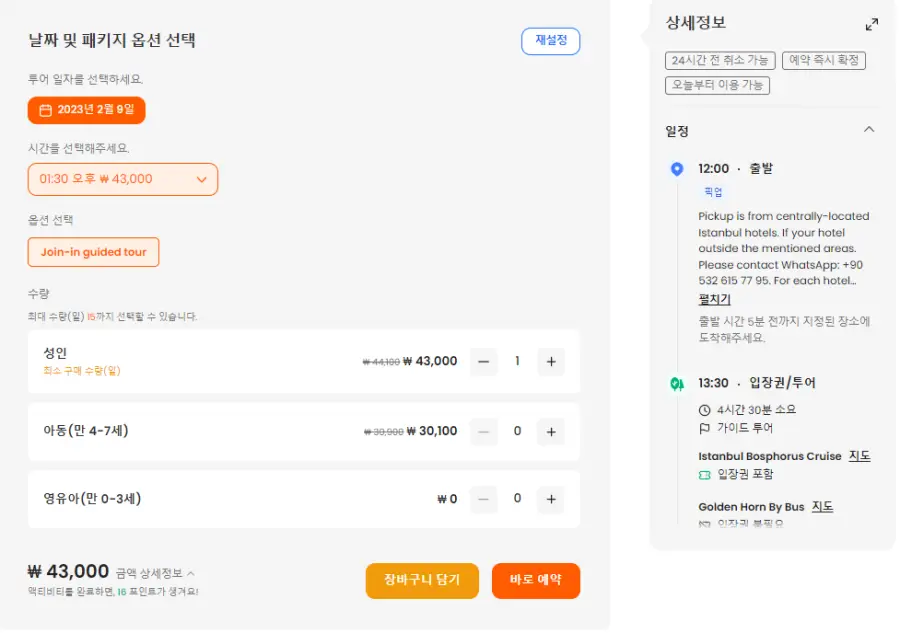Collapse the 일정 section chevron
900x633 pixels.
click(x=869, y=130)
